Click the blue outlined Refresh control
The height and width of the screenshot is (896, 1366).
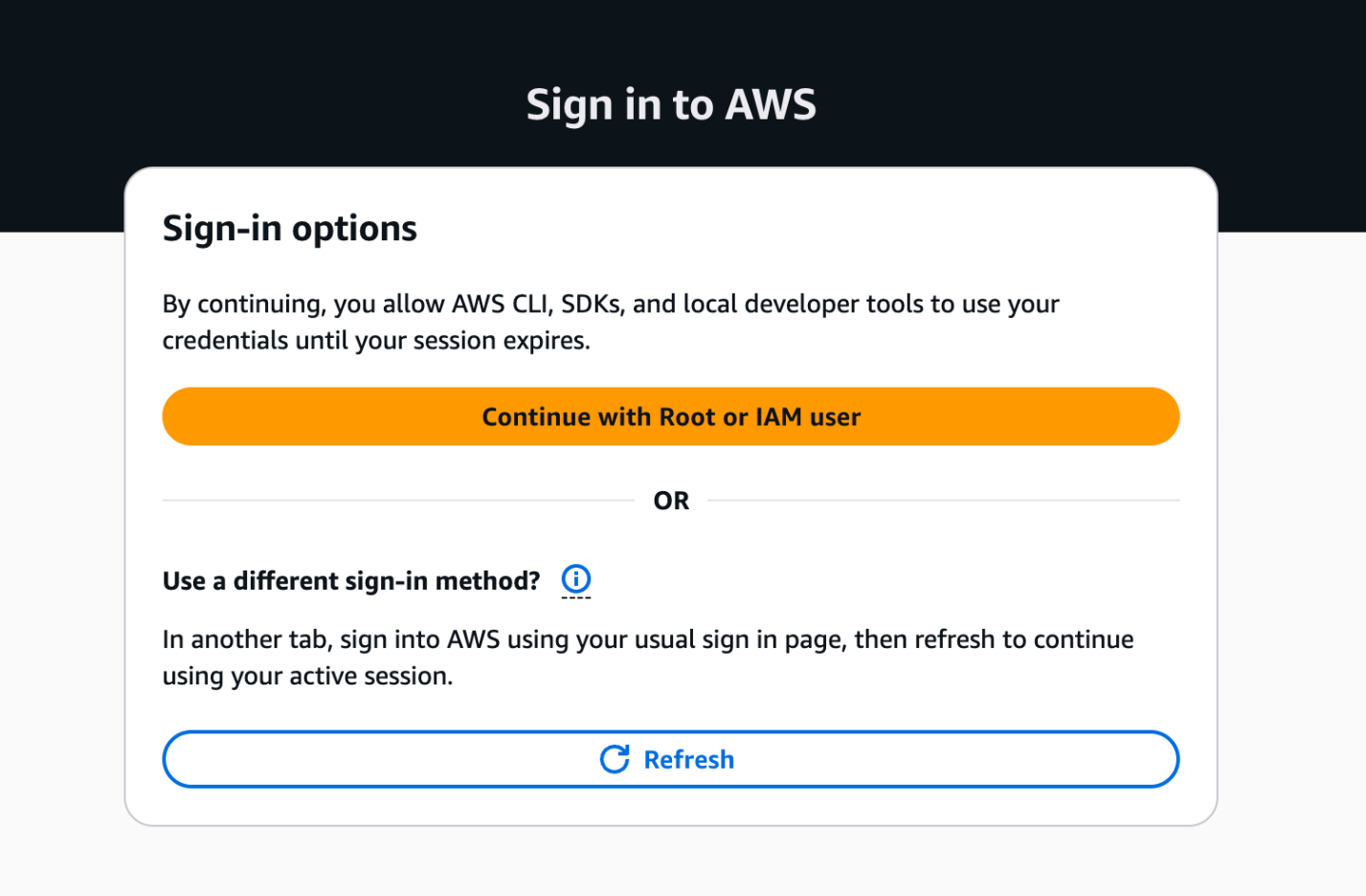coord(670,758)
